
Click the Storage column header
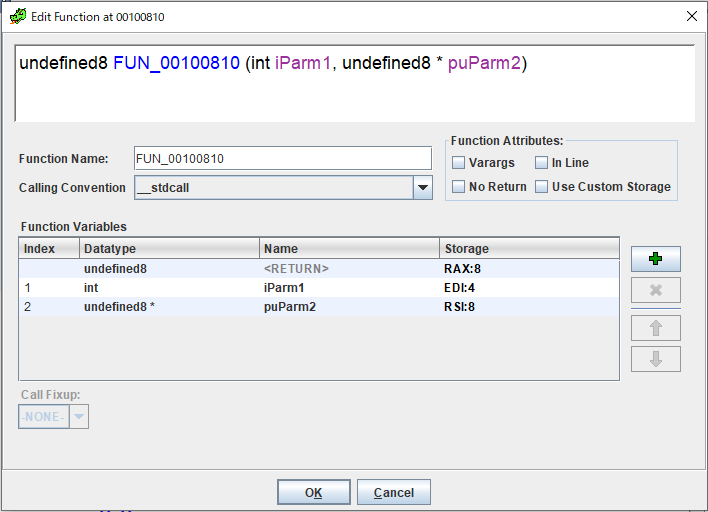click(x=529, y=248)
